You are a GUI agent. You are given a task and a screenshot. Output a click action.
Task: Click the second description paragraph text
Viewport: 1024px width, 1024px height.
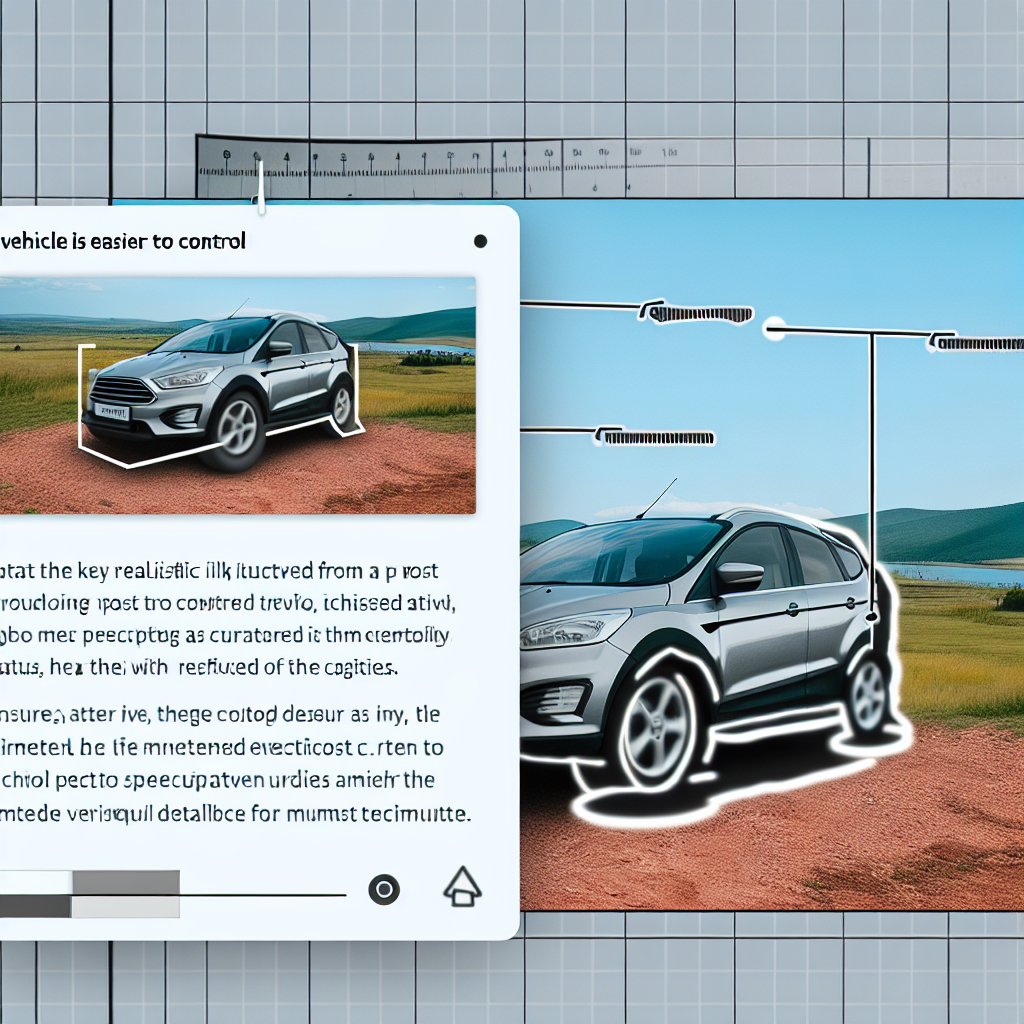point(236,765)
